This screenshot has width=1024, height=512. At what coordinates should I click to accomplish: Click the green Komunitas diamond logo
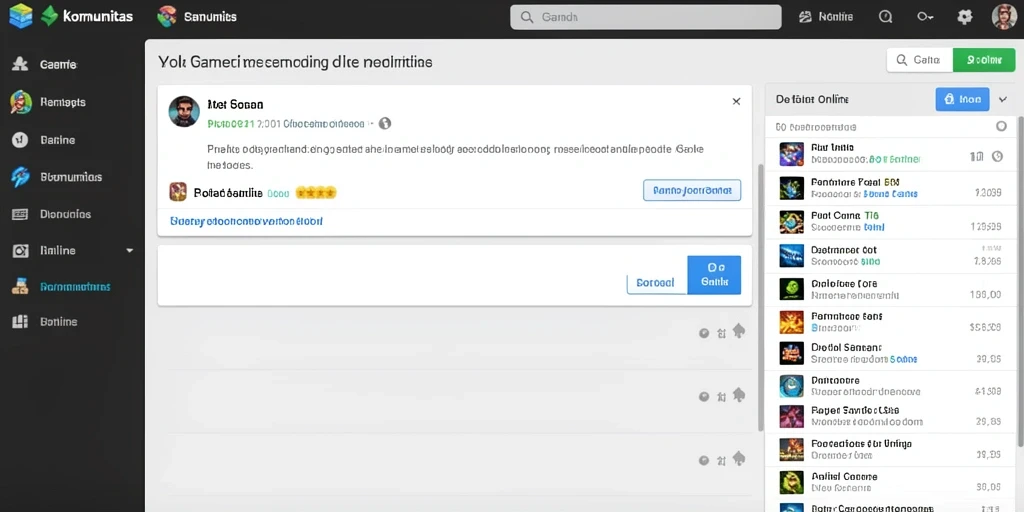[49, 16]
